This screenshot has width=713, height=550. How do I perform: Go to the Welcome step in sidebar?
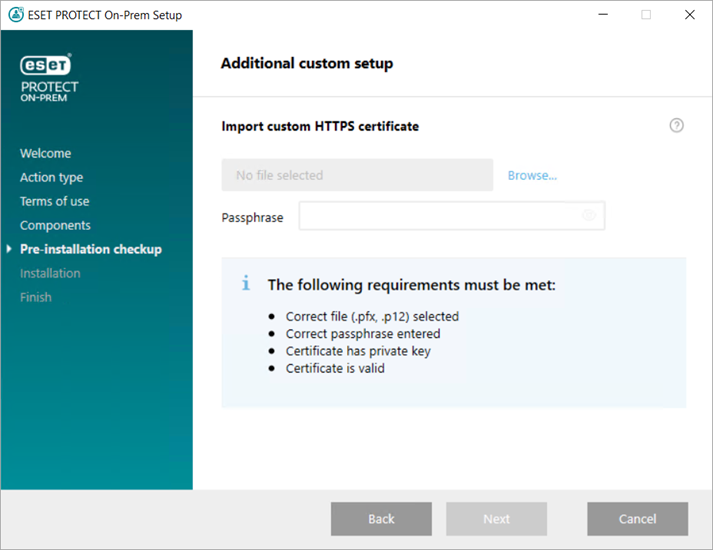45,153
